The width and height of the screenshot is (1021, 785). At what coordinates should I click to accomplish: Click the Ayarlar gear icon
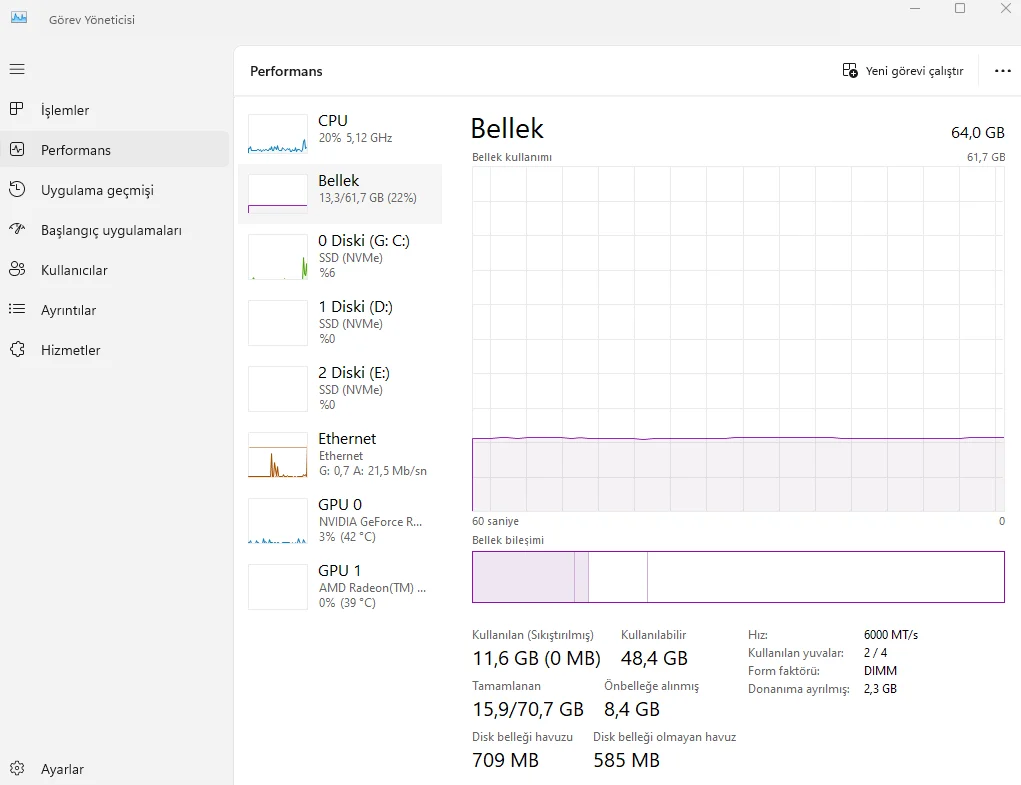(x=17, y=769)
